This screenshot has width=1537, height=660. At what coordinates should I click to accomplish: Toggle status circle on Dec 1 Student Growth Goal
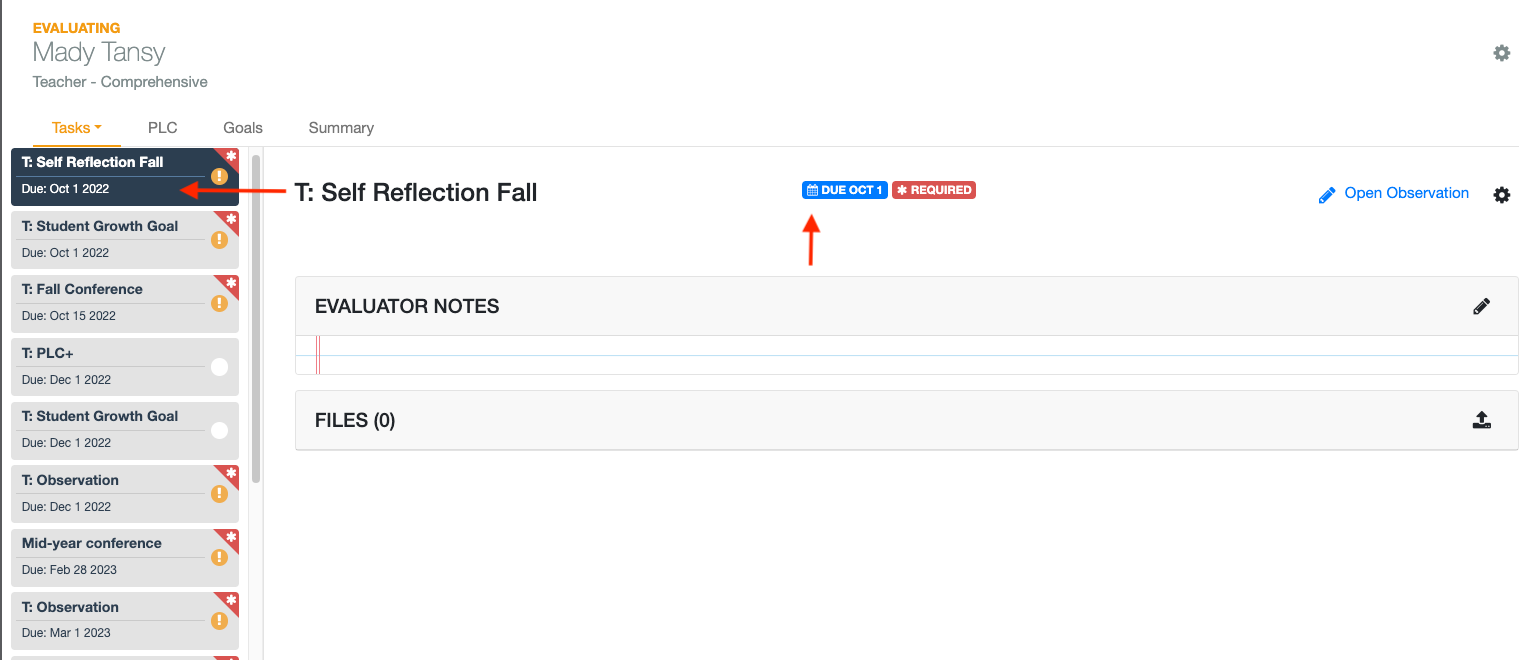tap(219, 430)
